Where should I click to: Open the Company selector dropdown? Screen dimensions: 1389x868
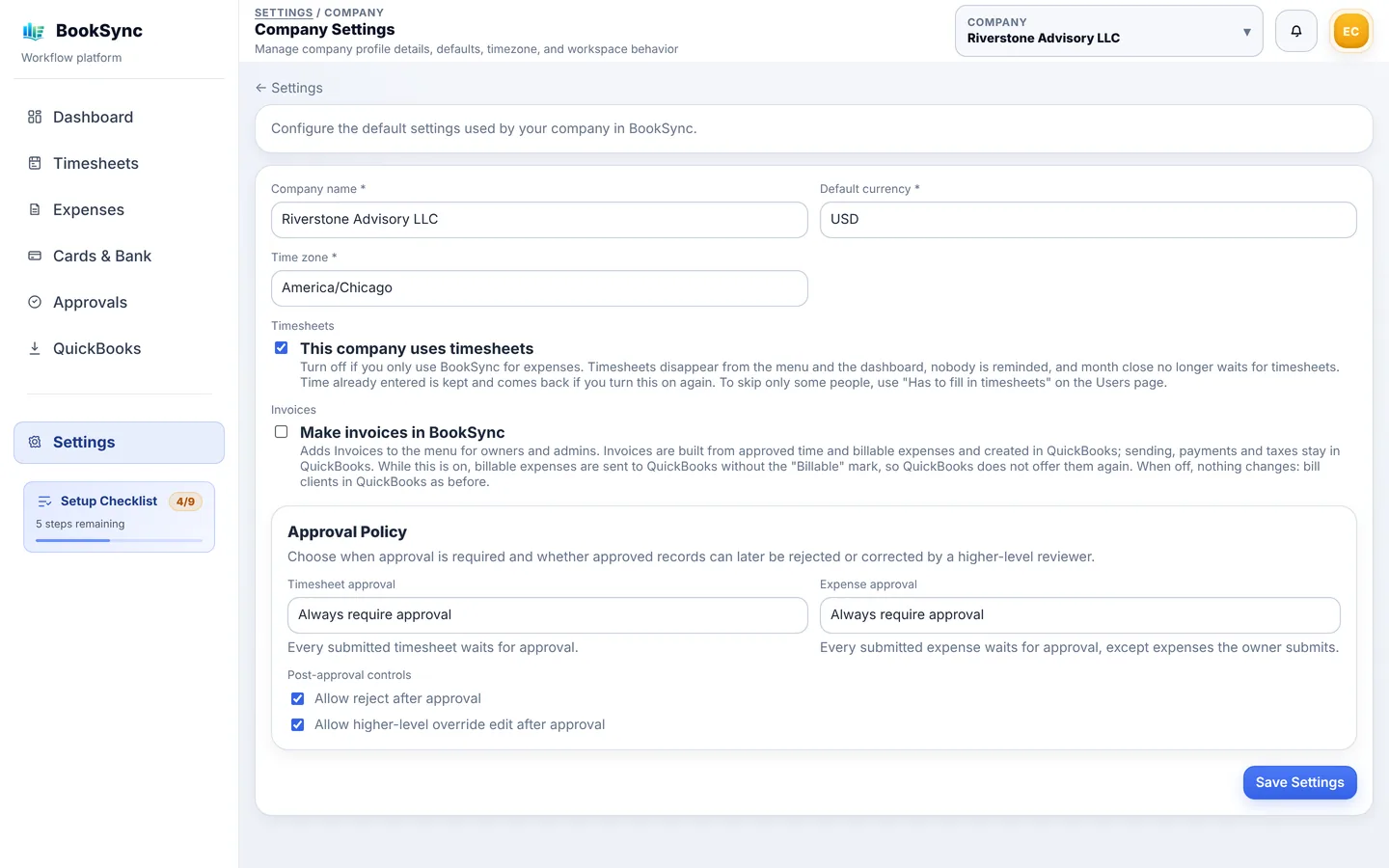click(1108, 31)
